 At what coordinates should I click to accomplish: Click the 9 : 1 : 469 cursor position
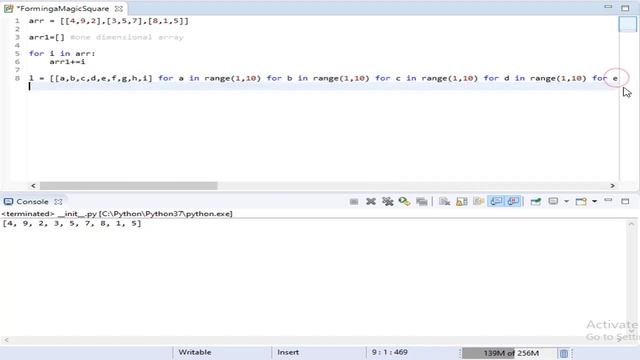pyautogui.click(x=389, y=352)
